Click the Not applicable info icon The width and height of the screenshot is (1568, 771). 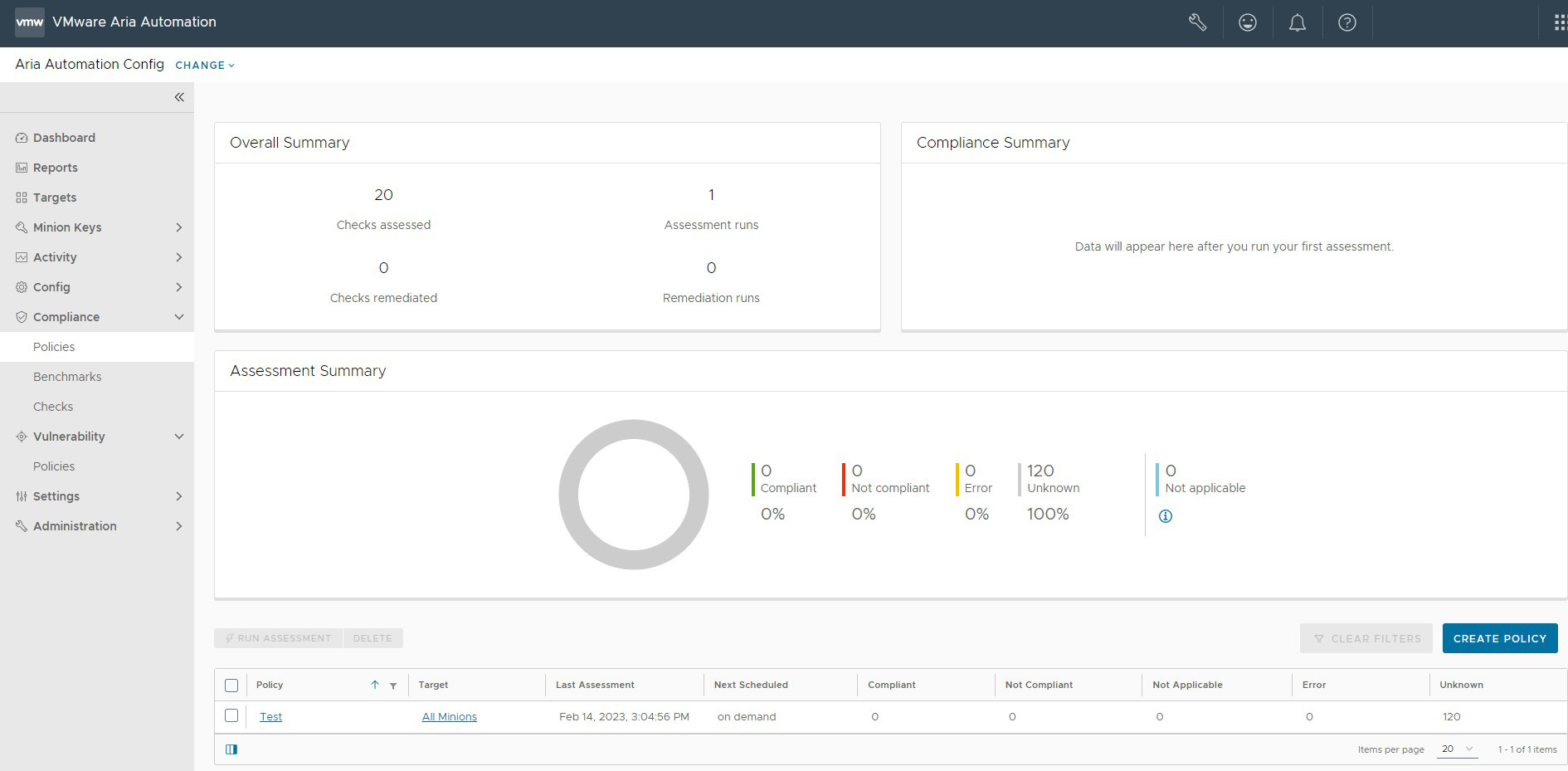(x=1166, y=516)
